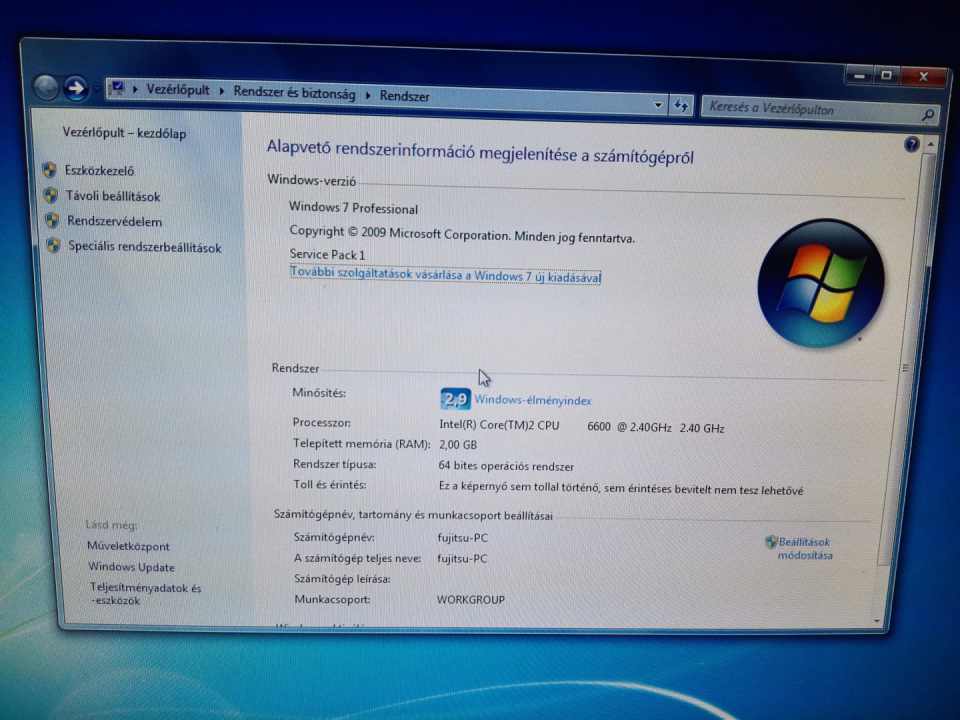
Task: Click the fujitsu-PC value beside teljes neve
Action: point(462,558)
